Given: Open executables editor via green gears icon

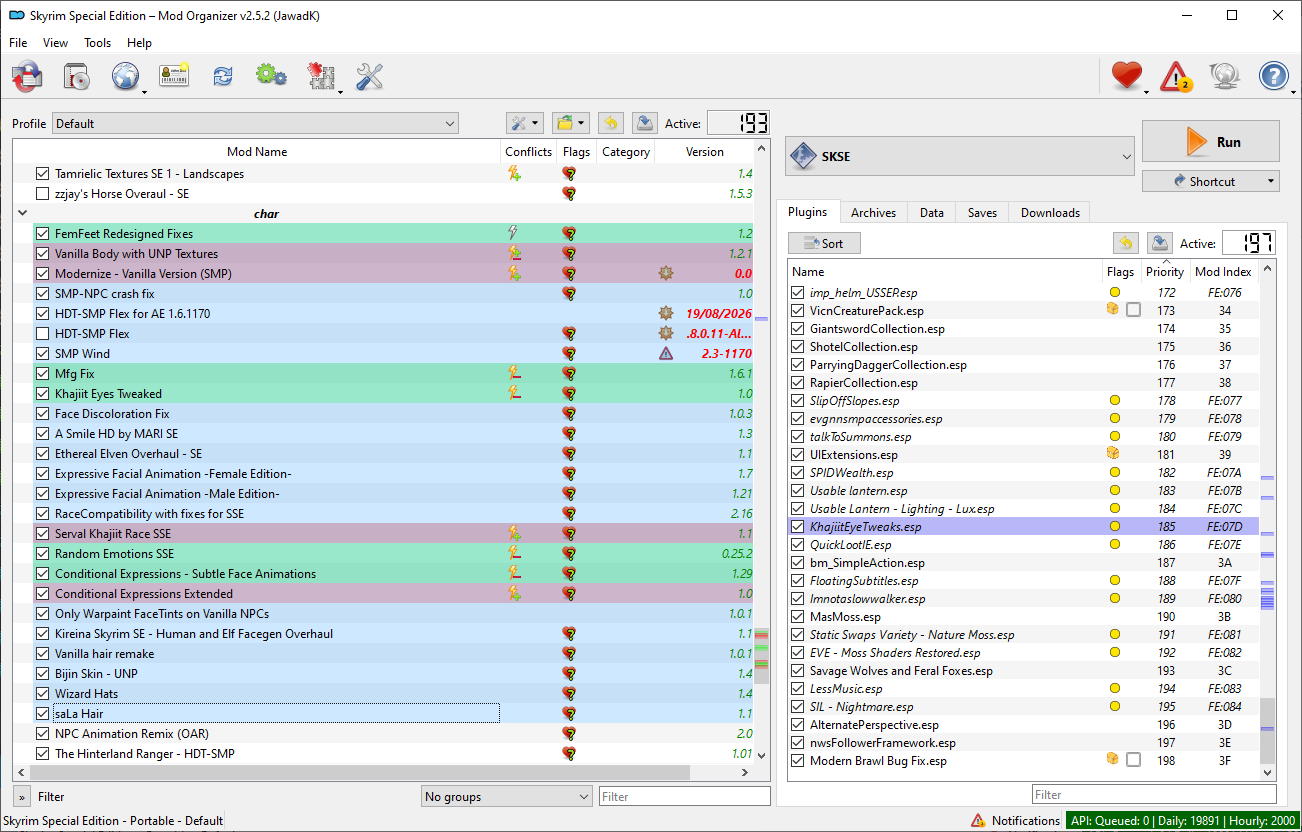Looking at the screenshot, I should point(271,76).
